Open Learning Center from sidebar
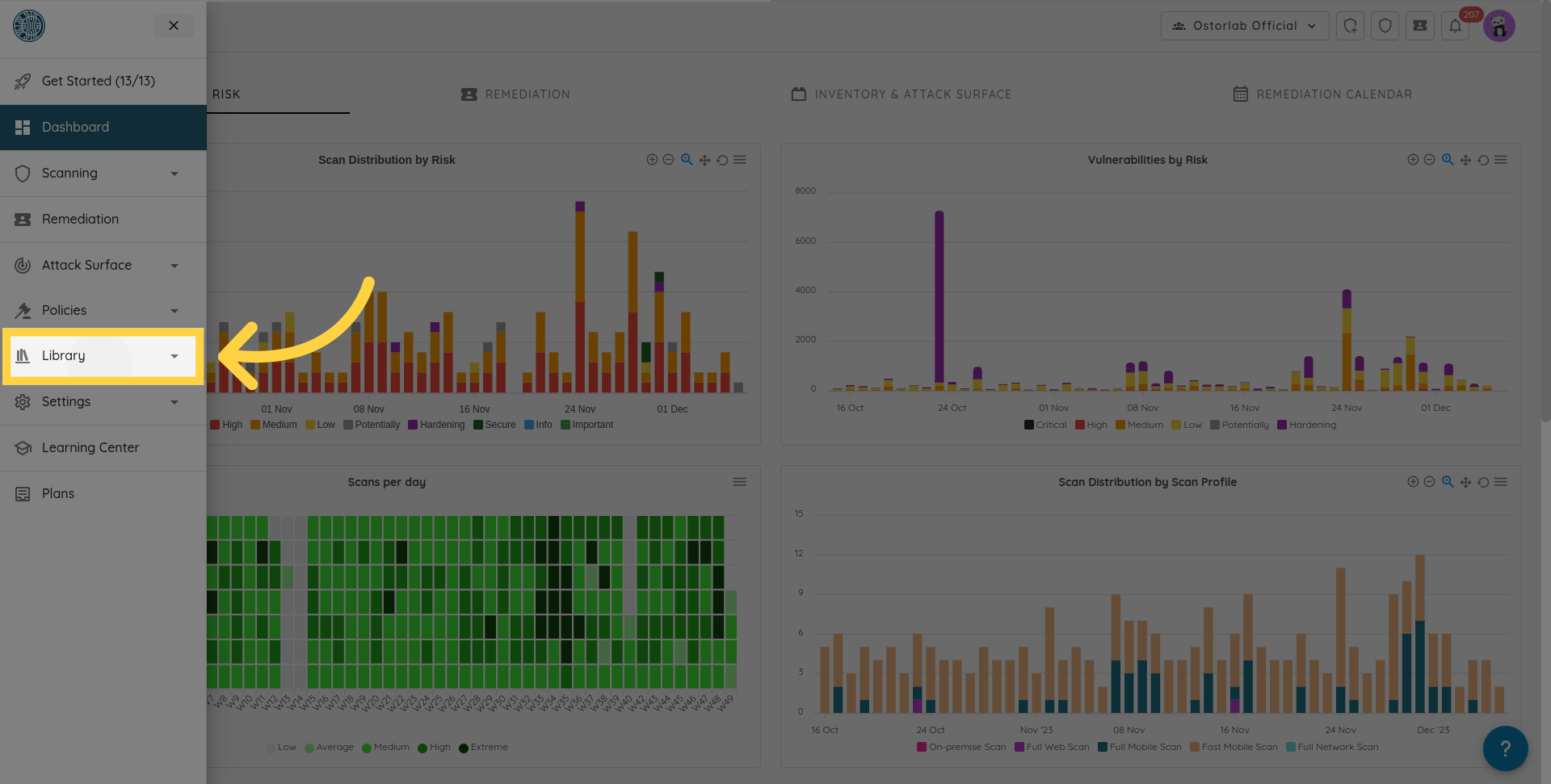The height and width of the screenshot is (784, 1551). (90, 448)
